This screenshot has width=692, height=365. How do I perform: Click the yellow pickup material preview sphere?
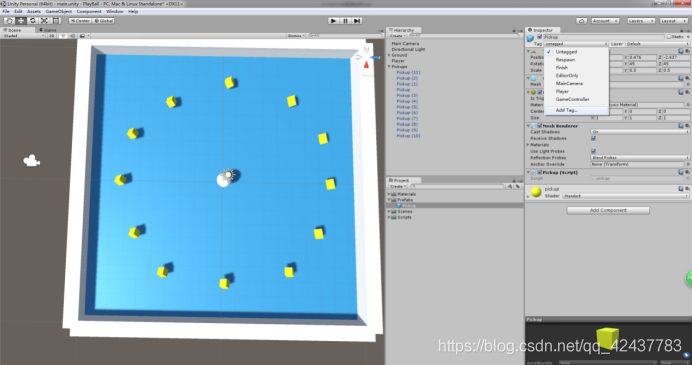click(x=536, y=192)
